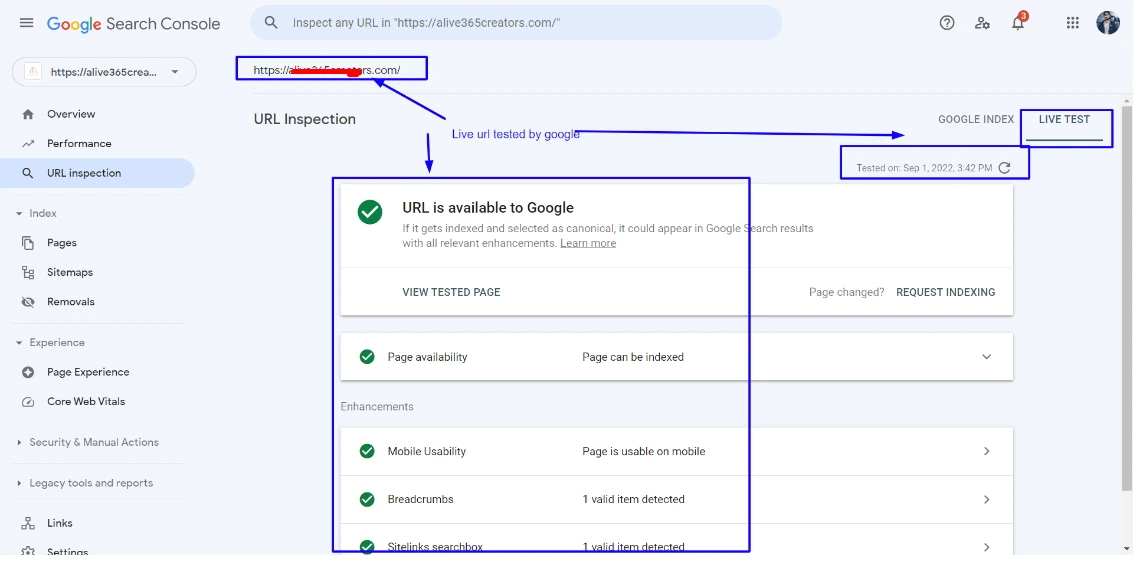Click the Page availability green check icon
1138x568 pixels.
point(367,357)
